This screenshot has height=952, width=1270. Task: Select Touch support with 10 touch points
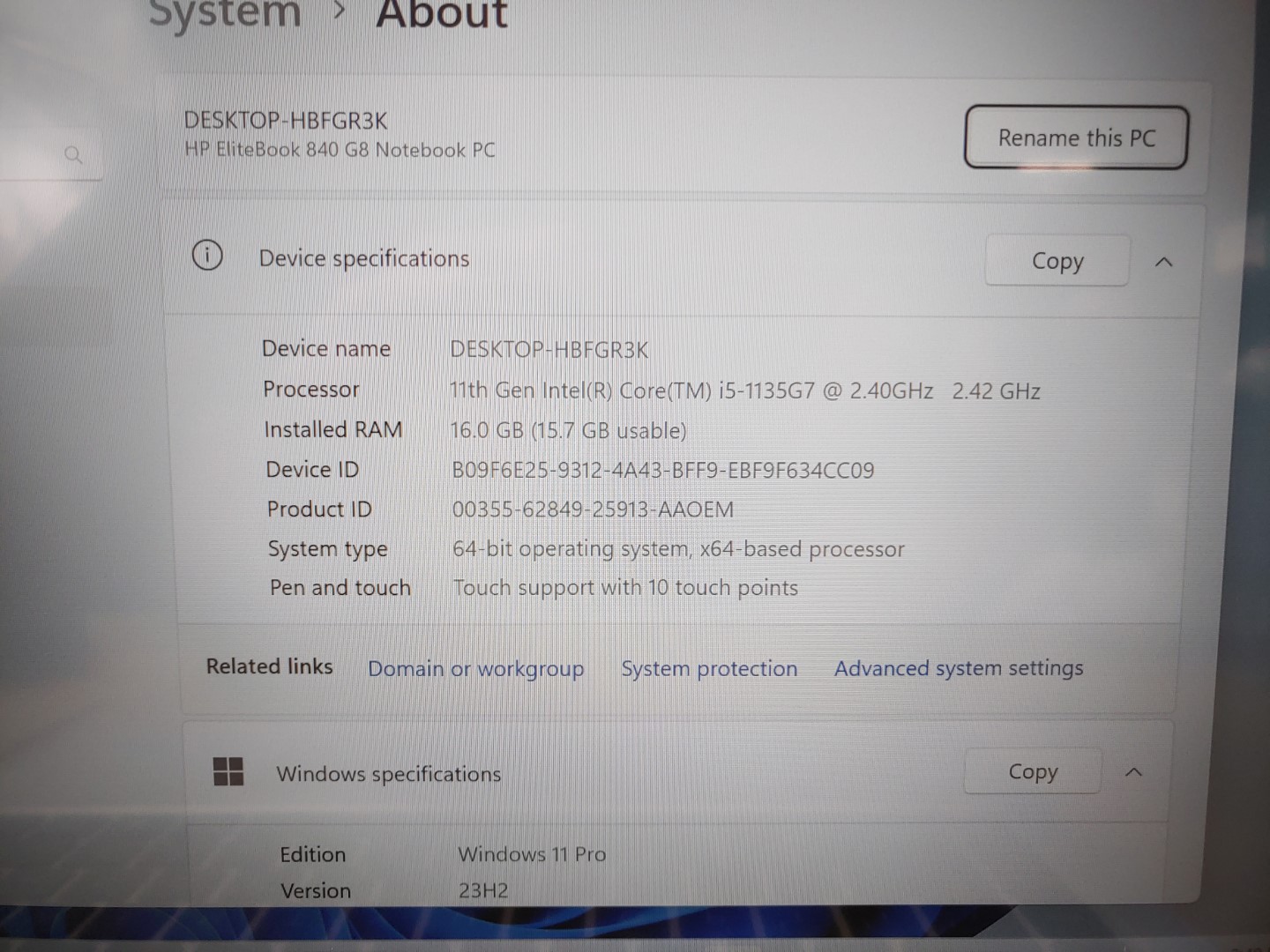tap(625, 588)
